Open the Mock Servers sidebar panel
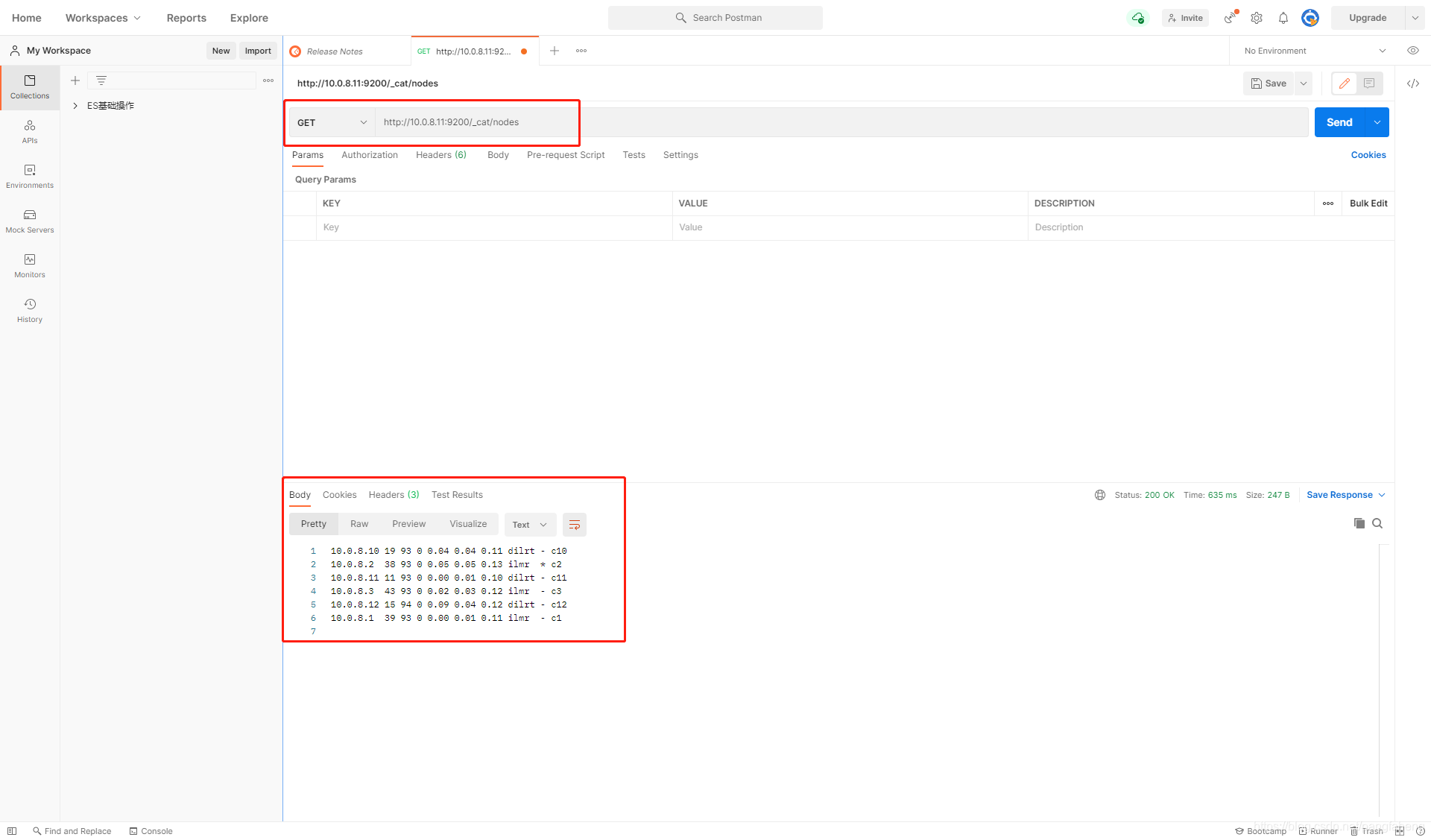This screenshot has width=1431, height=840. point(30,221)
